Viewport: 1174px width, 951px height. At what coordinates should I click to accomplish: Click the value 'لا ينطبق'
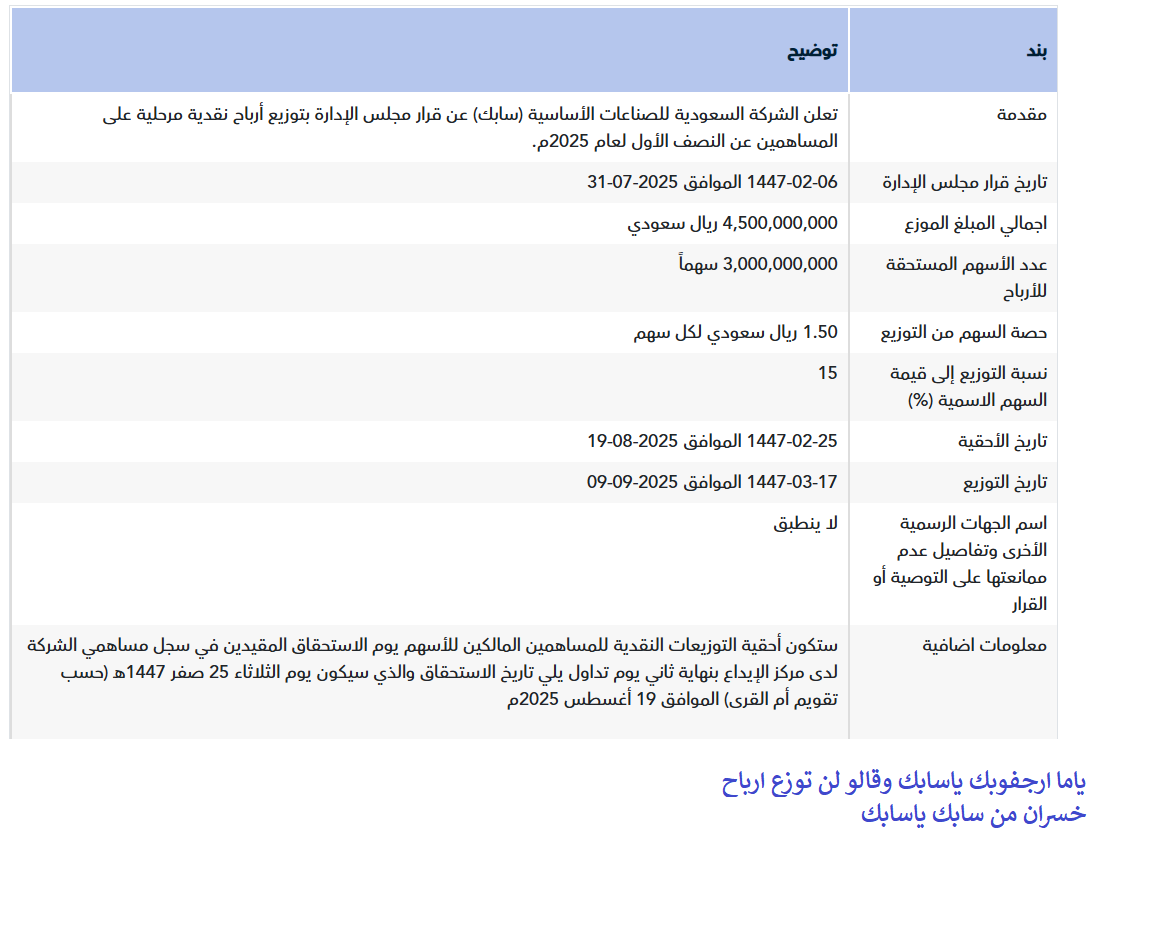(806, 523)
